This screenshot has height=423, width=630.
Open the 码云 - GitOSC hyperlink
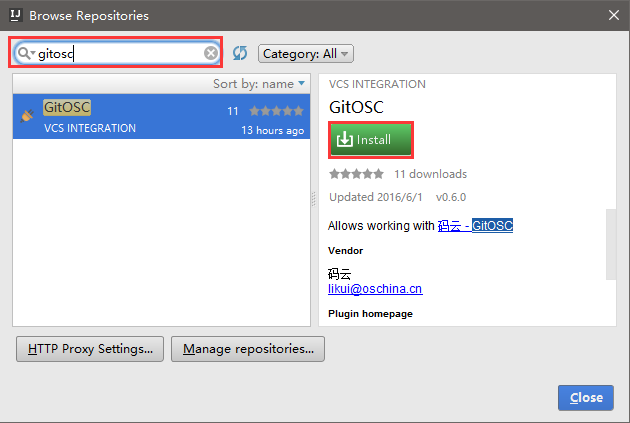coord(475,226)
